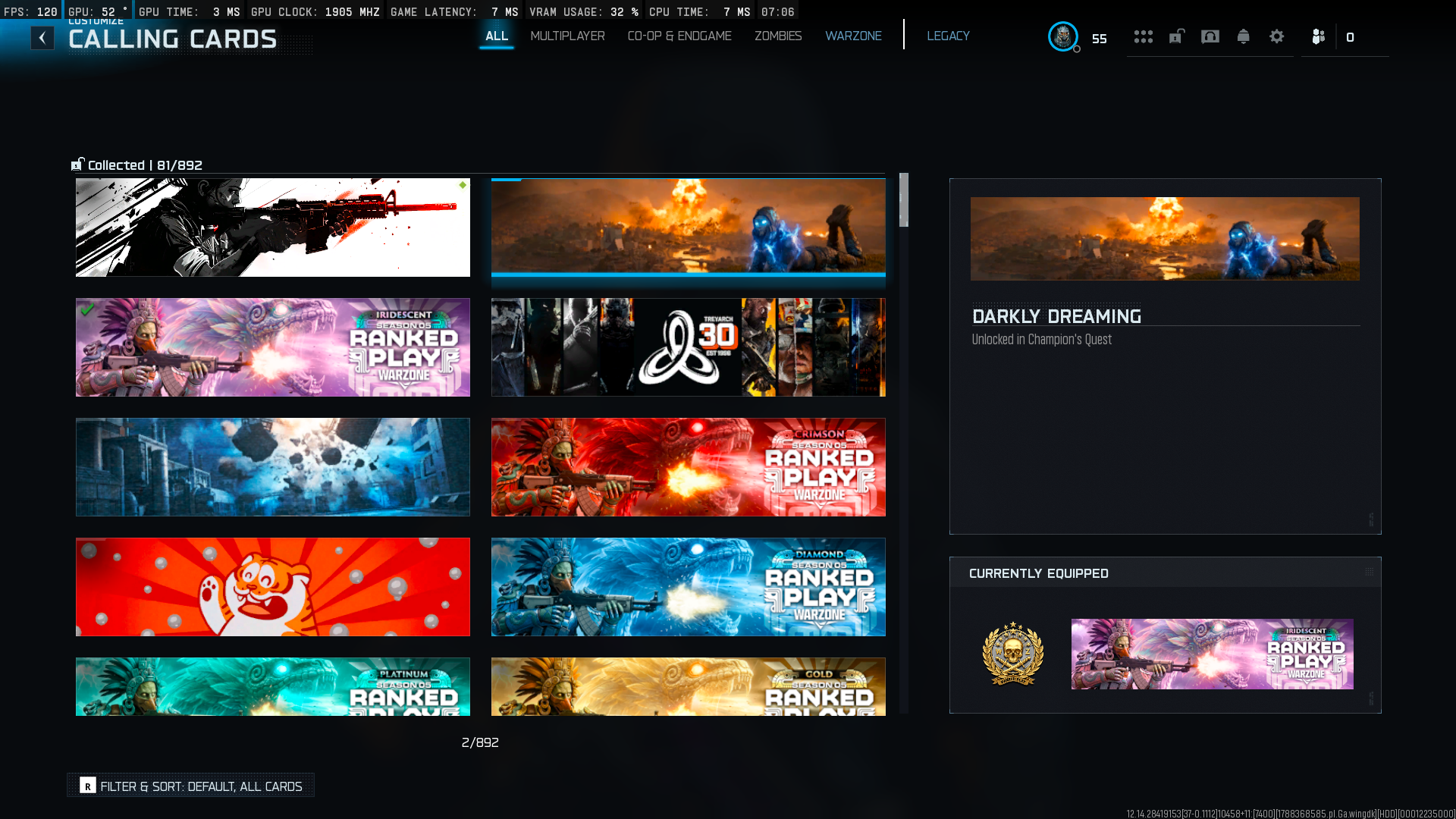Click the VRAM USAGE 32 % readout

[584, 11]
